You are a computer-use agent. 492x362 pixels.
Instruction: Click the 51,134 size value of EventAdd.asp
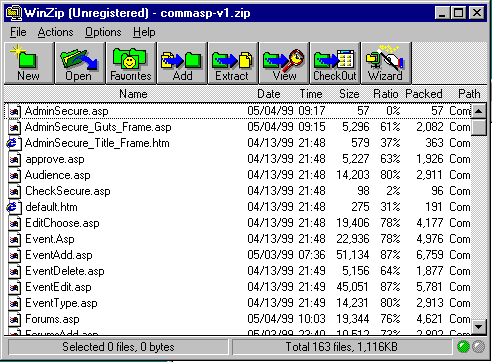pyautogui.click(x=353, y=255)
